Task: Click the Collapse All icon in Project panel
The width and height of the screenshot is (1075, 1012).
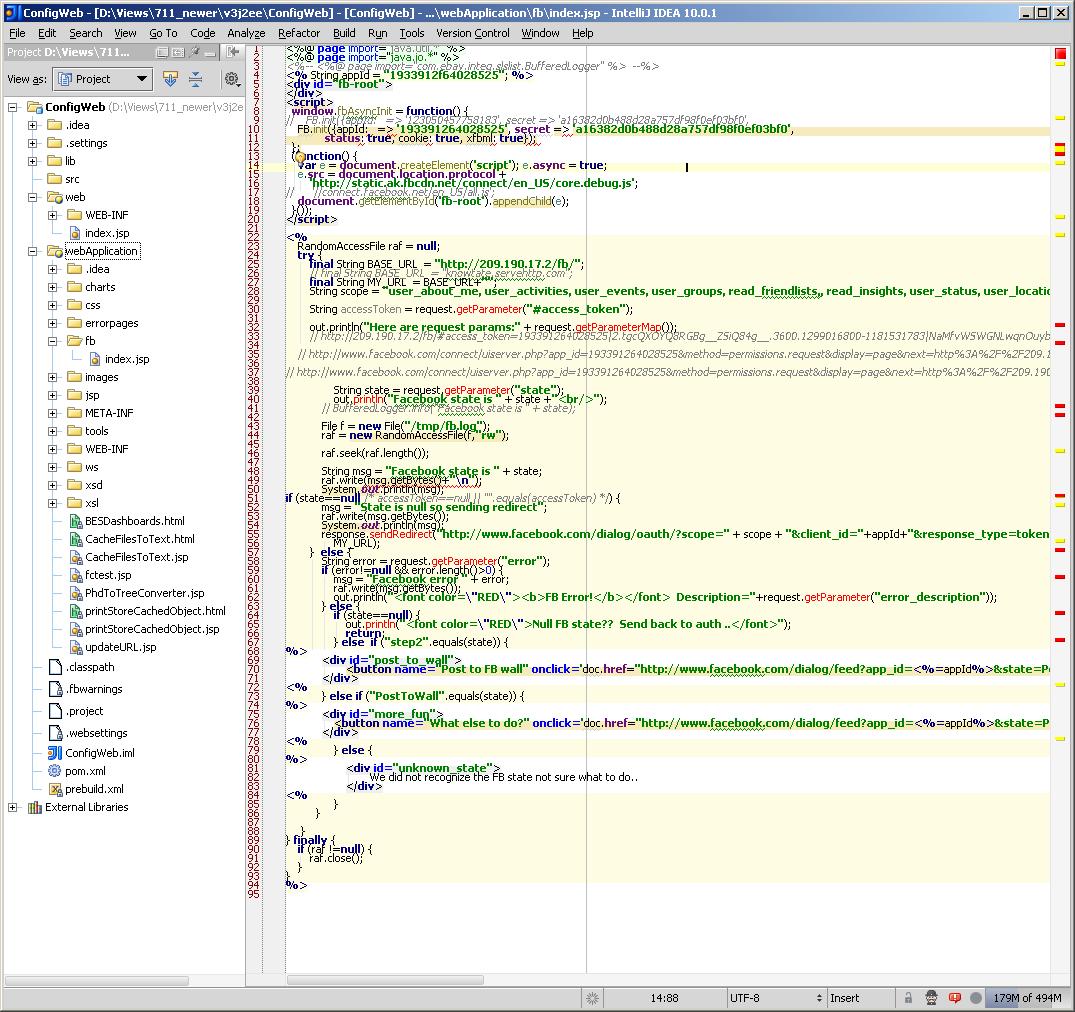Action: pos(195,79)
